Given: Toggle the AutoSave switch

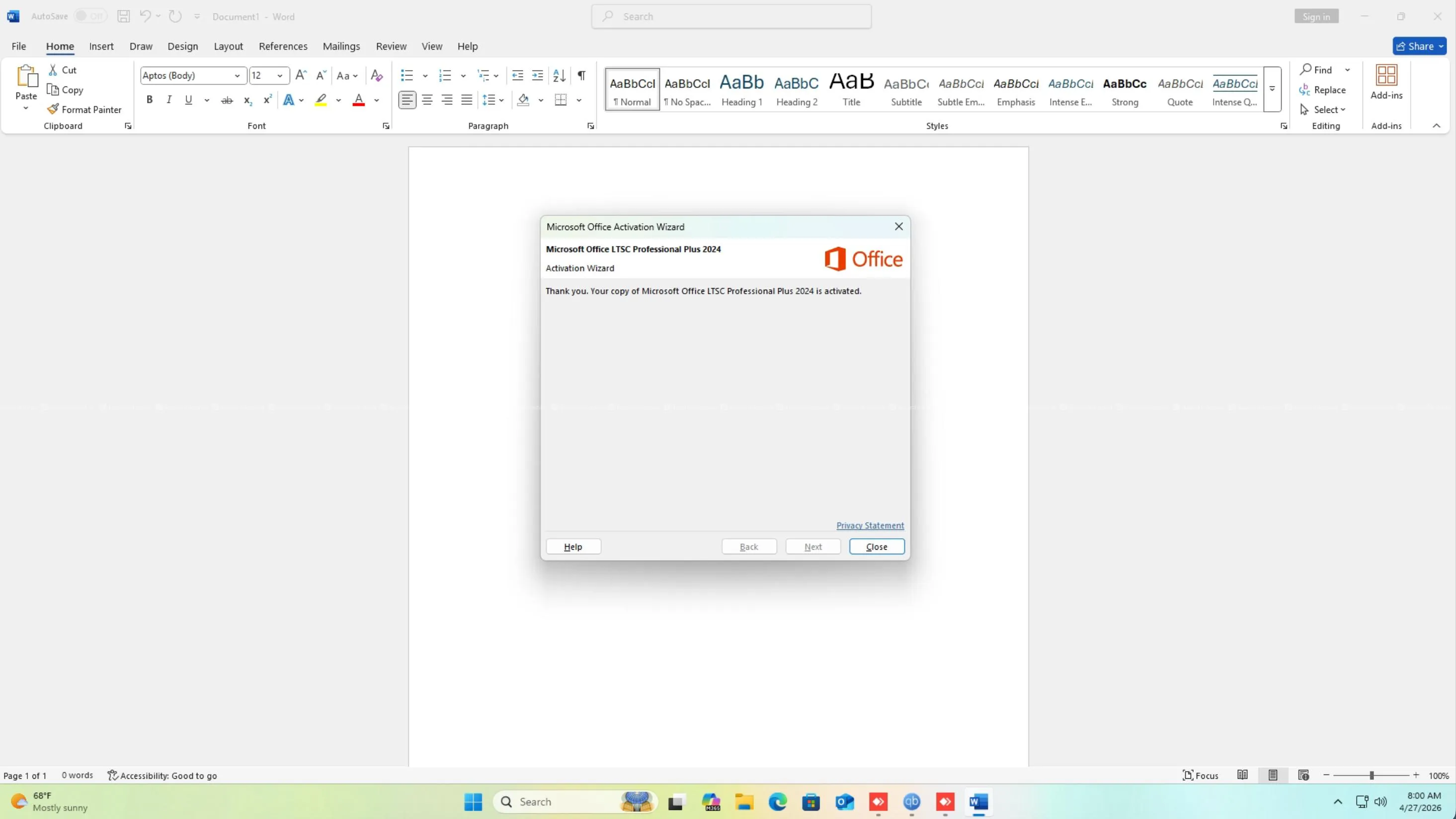Looking at the screenshot, I should [90, 16].
